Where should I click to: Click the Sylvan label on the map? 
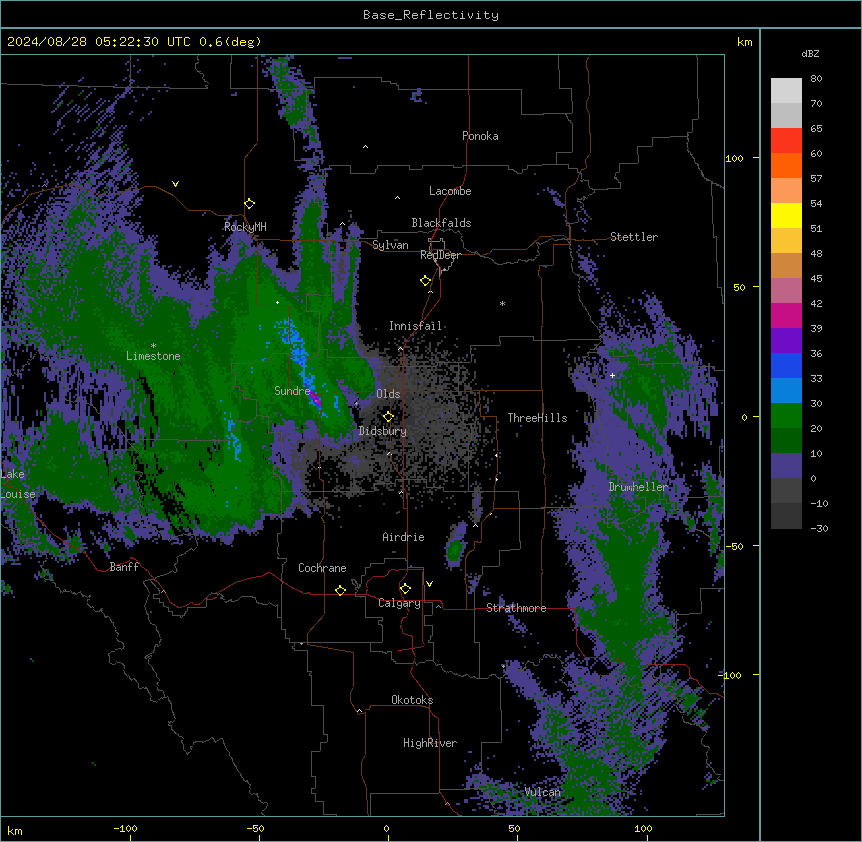390,245
